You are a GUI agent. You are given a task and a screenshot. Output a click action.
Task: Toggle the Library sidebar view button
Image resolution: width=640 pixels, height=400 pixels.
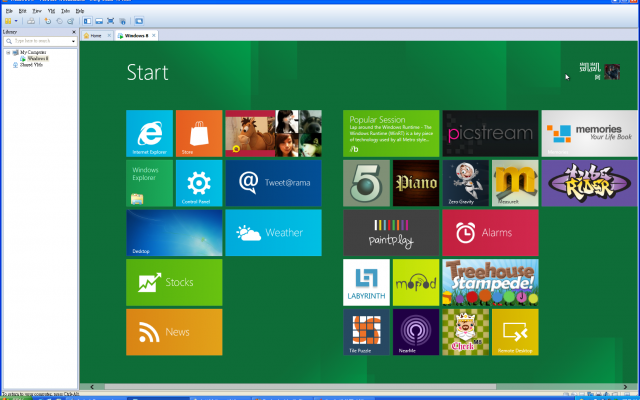tap(87, 21)
